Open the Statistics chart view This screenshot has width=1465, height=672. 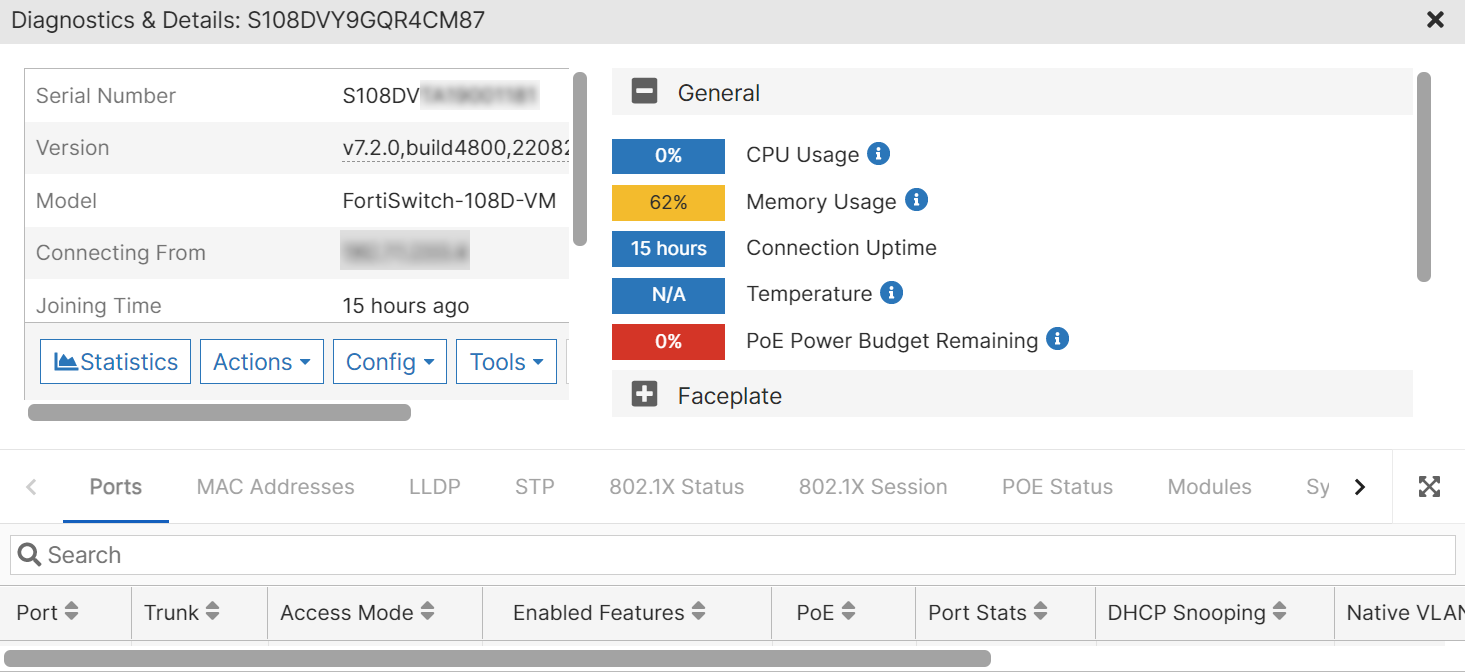[114, 361]
